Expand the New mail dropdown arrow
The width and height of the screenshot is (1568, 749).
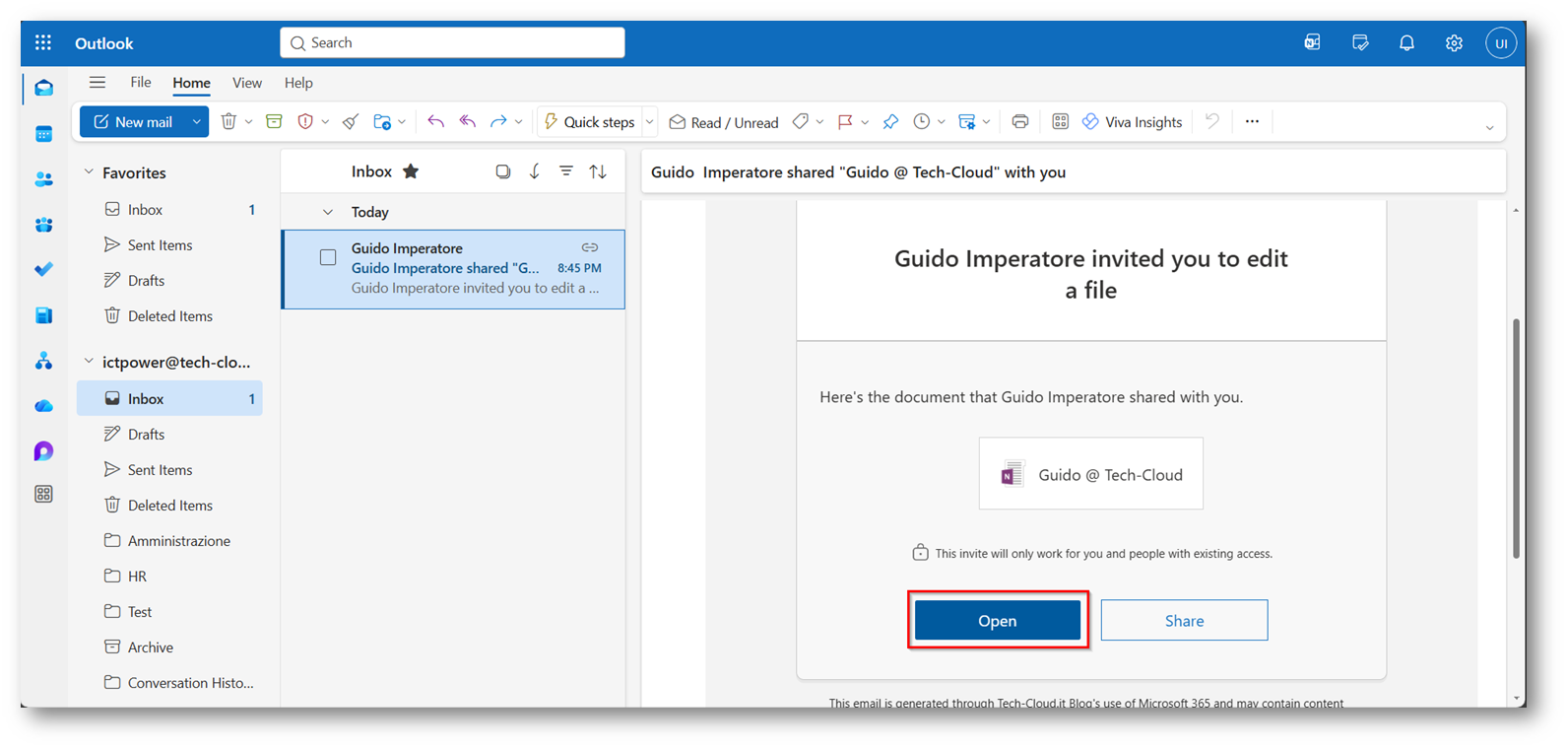point(197,122)
